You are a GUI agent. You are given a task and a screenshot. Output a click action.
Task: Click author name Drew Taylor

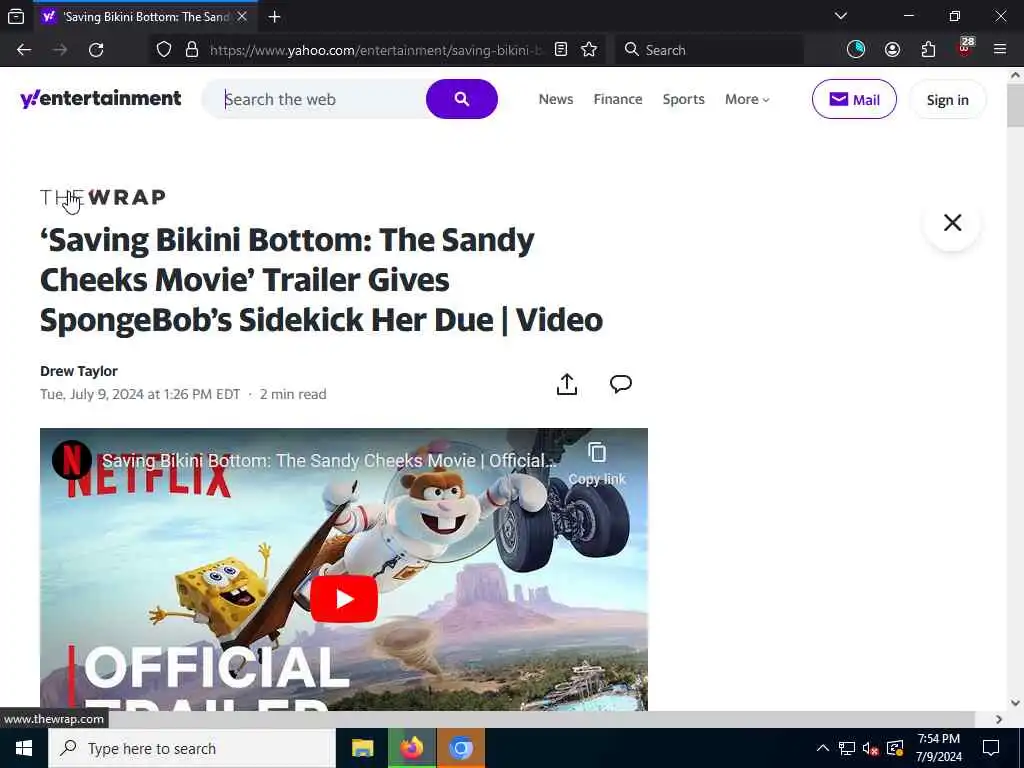point(79,371)
